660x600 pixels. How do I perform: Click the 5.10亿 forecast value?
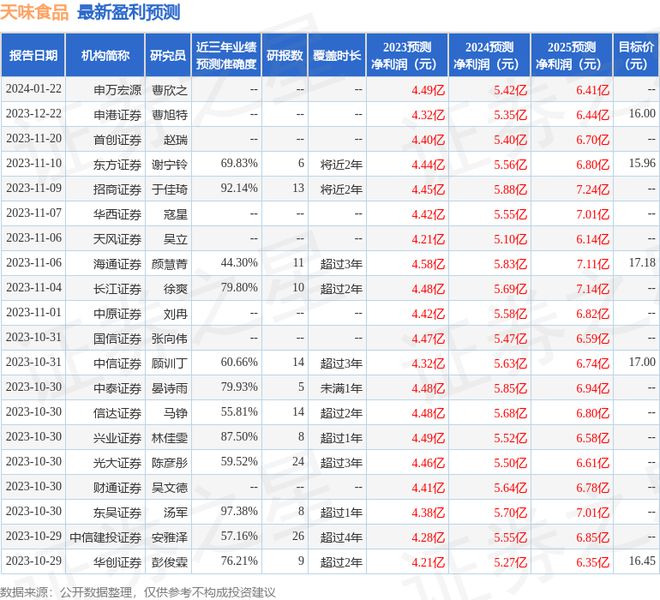coord(510,239)
